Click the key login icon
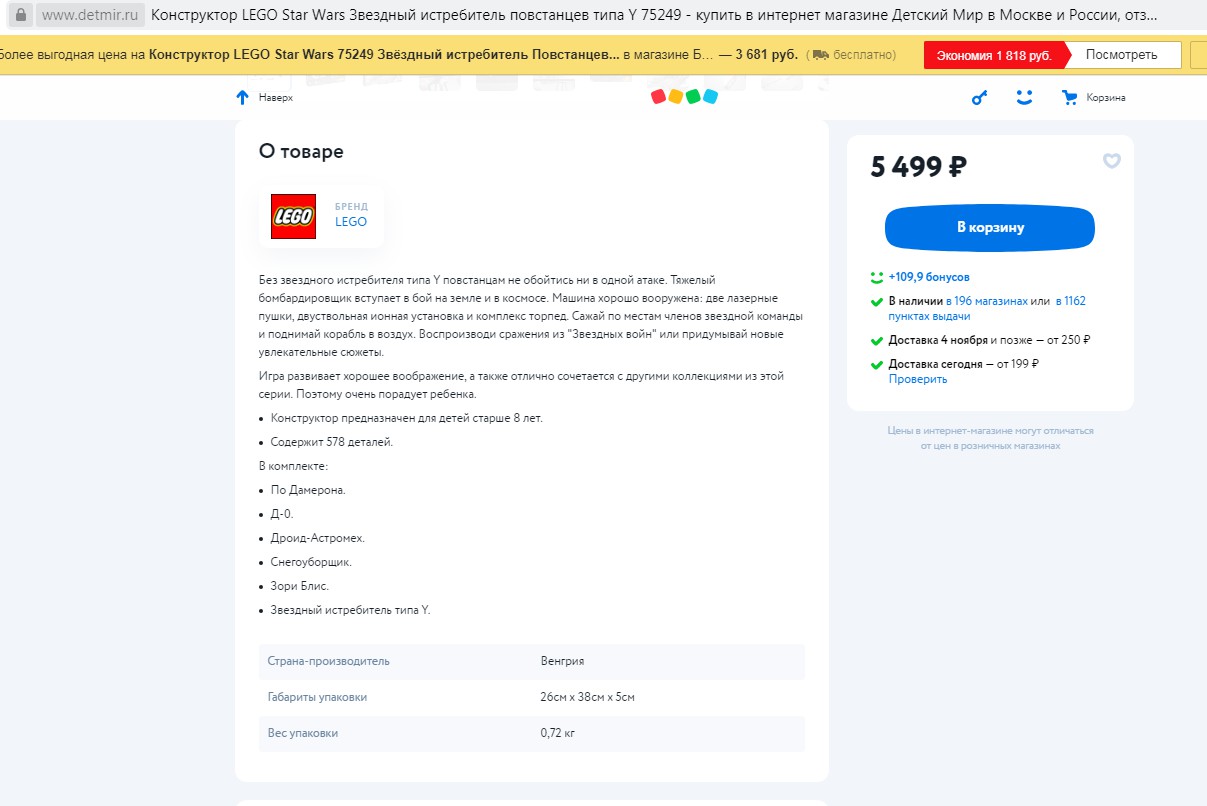 [980, 98]
